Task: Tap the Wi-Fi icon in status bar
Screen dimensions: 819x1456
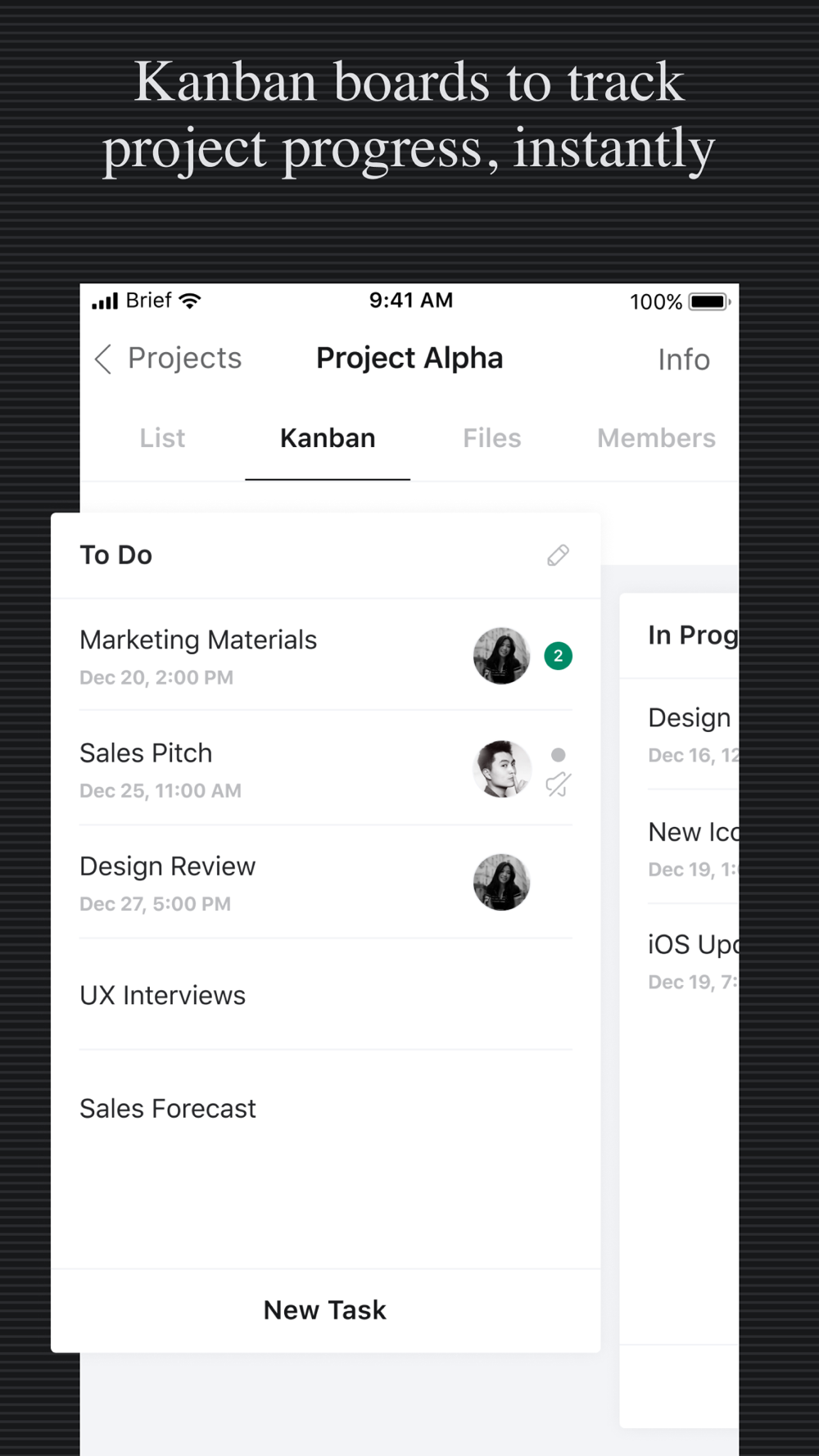Action: pyautogui.click(x=190, y=301)
